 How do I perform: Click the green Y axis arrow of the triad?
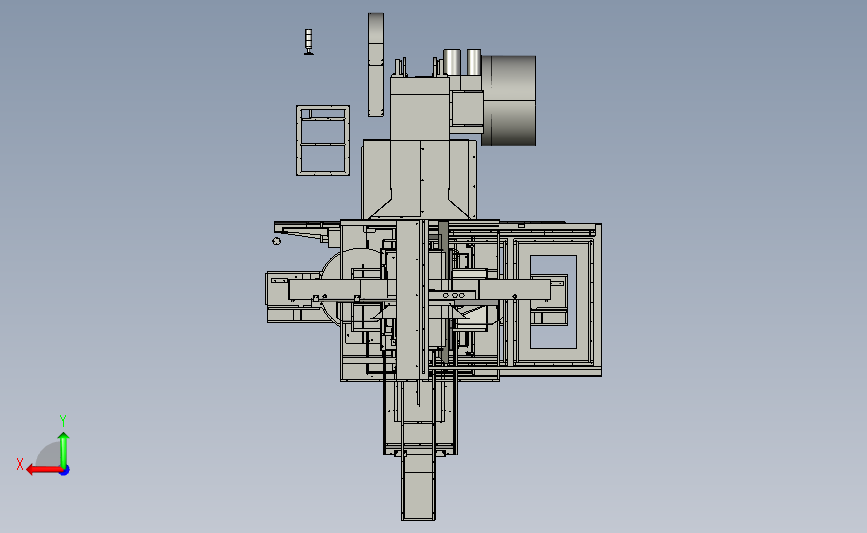tap(64, 449)
